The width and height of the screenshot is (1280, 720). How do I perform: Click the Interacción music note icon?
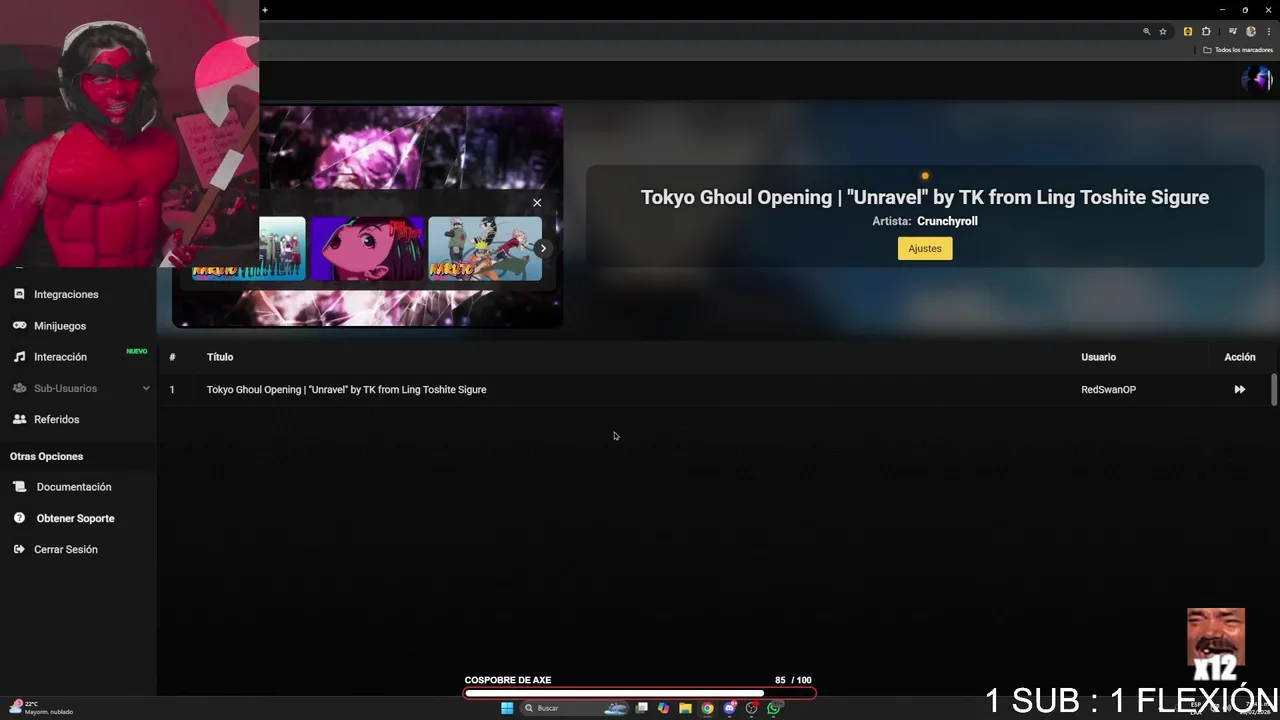click(20, 357)
